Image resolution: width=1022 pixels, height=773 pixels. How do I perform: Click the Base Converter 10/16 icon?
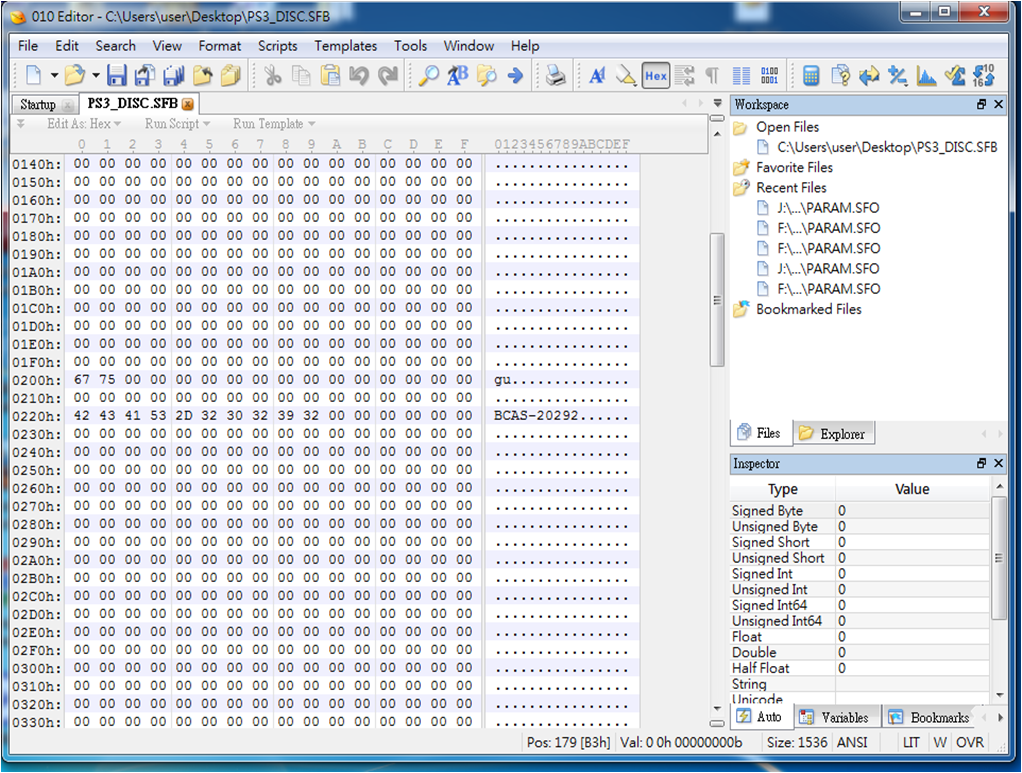[x=984, y=76]
